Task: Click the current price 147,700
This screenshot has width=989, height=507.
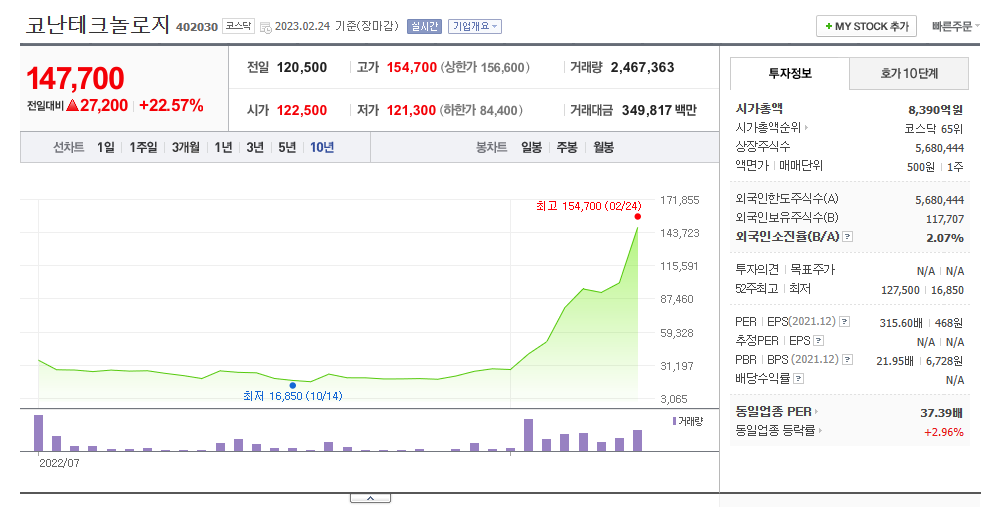Action: pyautogui.click(x=75, y=79)
